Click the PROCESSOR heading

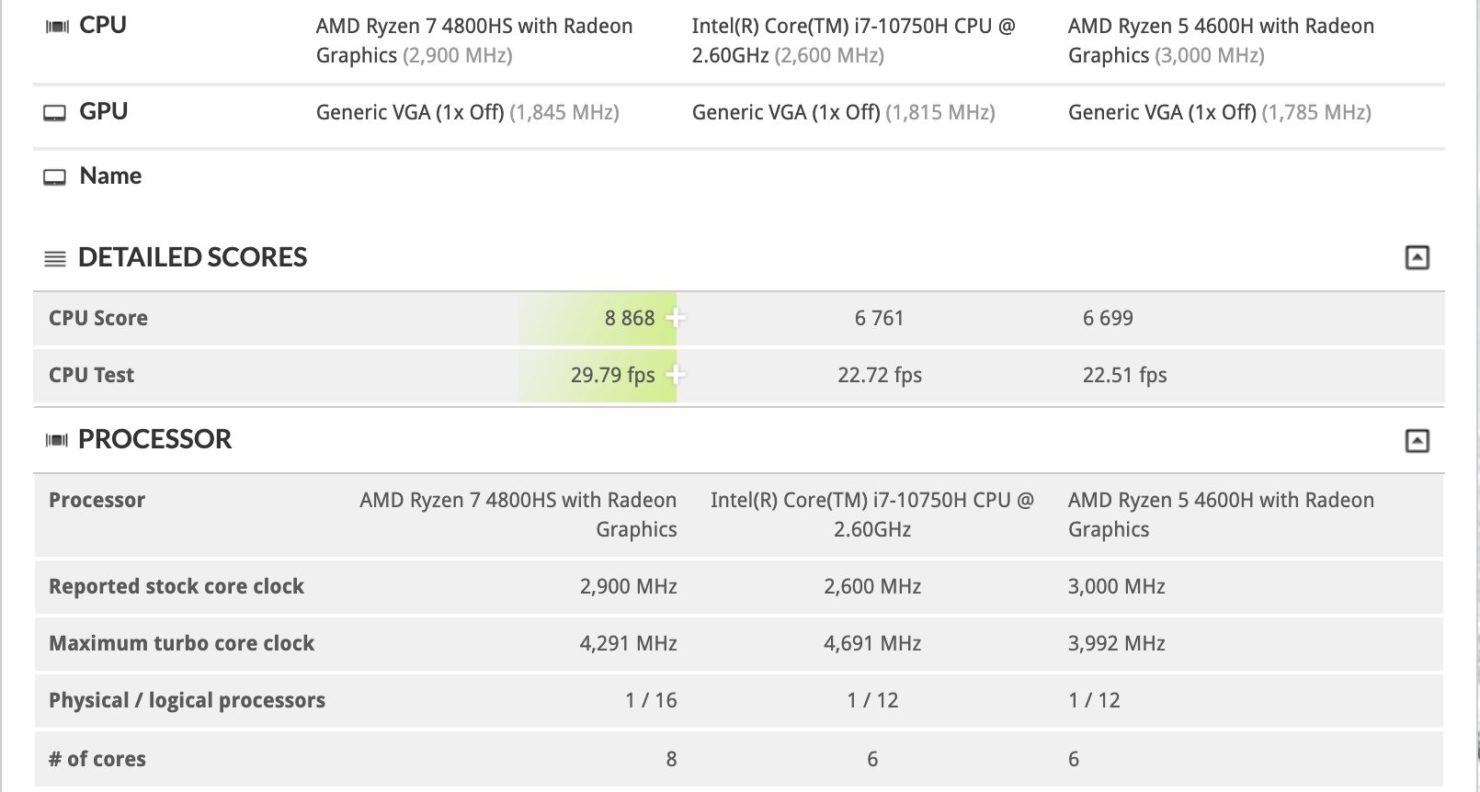155,439
